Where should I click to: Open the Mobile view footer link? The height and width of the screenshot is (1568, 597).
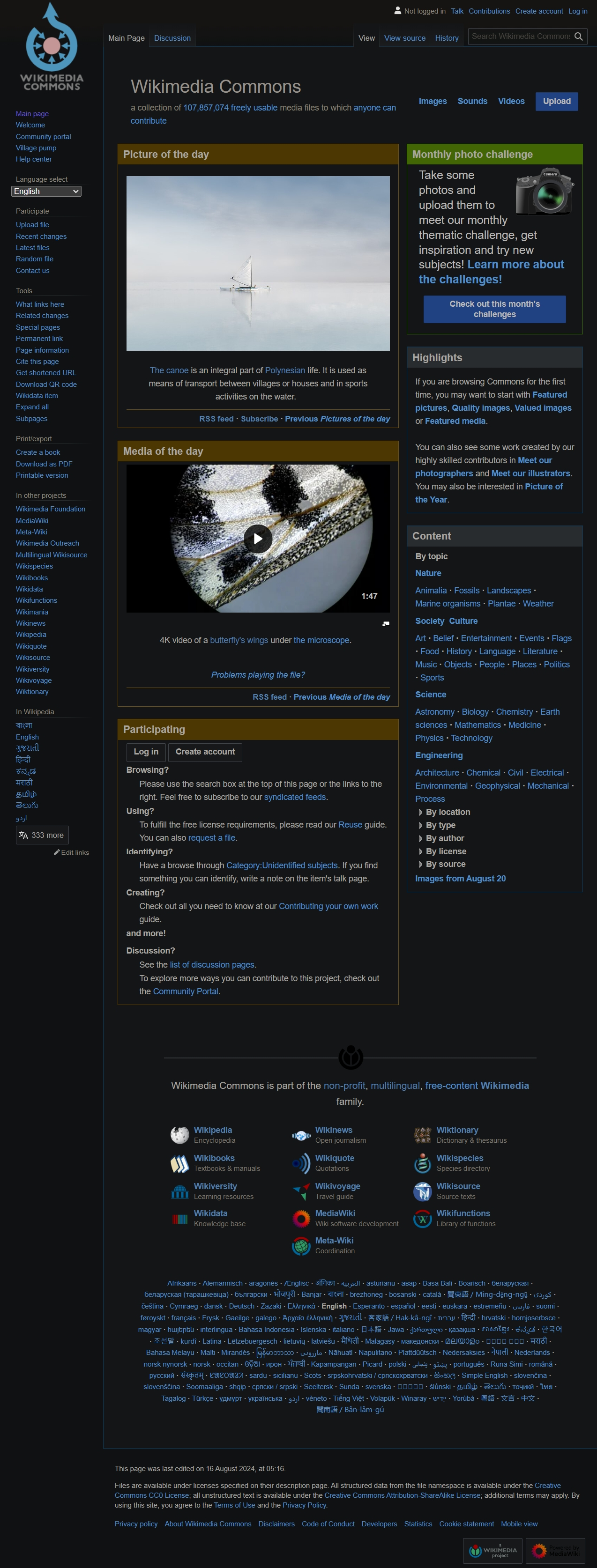point(519,1524)
